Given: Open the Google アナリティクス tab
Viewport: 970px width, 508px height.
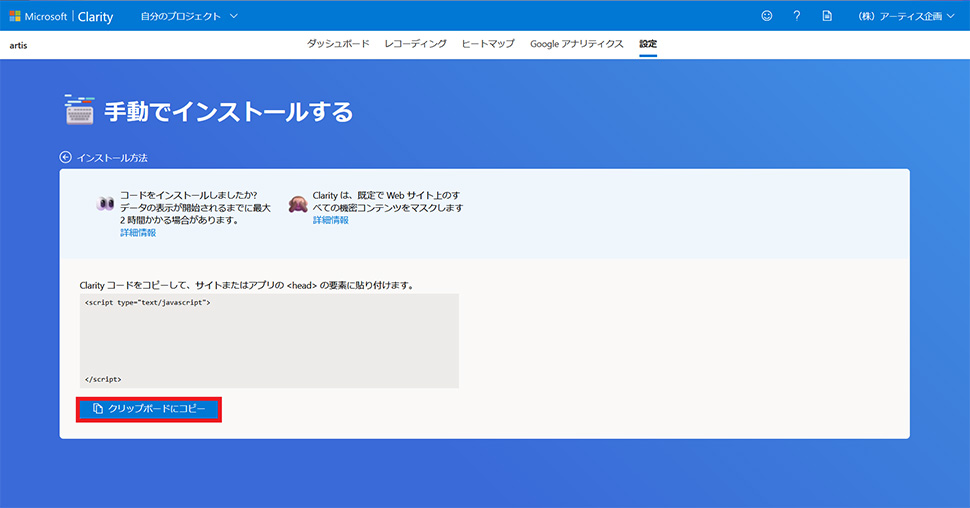Looking at the screenshot, I should pos(577,43).
